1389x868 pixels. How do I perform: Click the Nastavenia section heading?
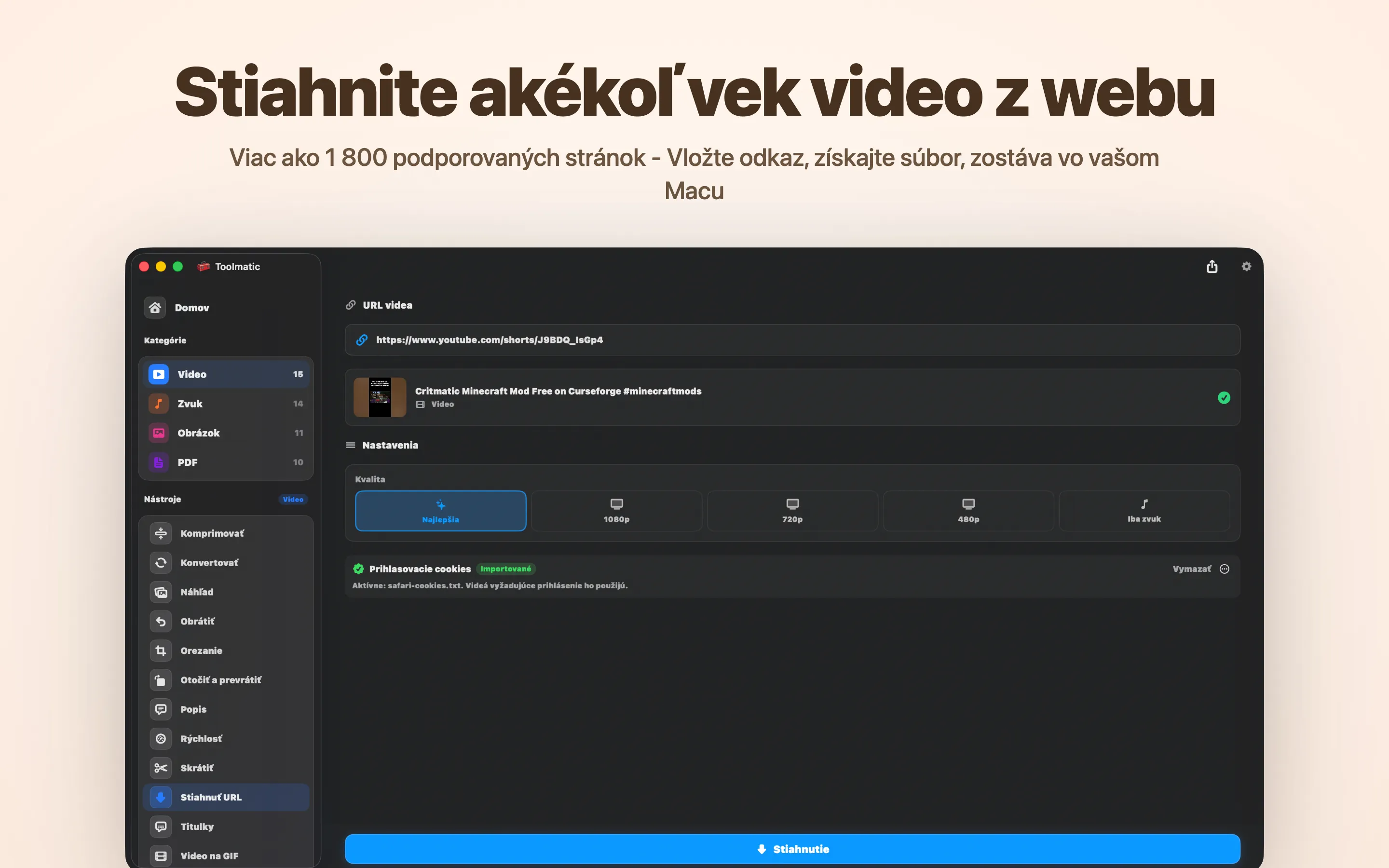[390, 445]
